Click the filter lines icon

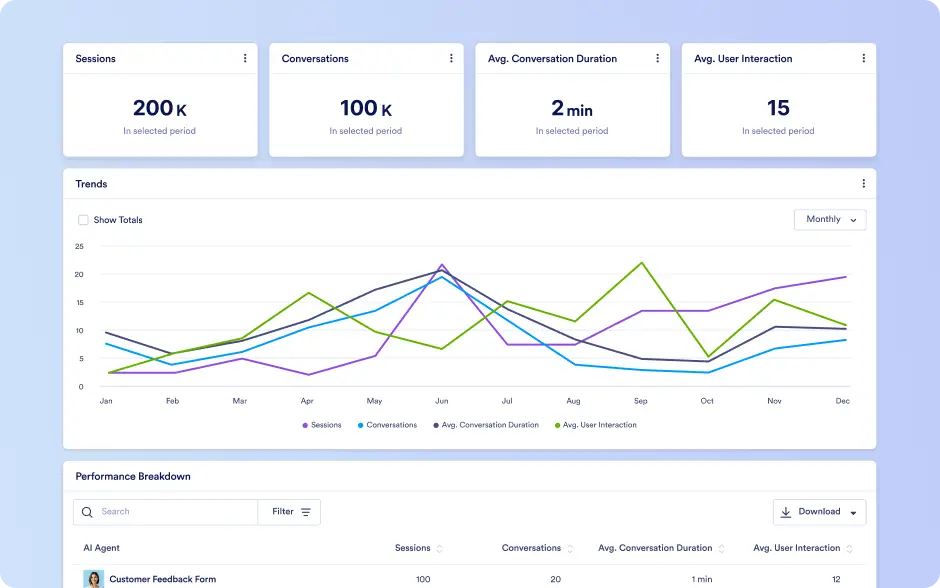tap(306, 512)
